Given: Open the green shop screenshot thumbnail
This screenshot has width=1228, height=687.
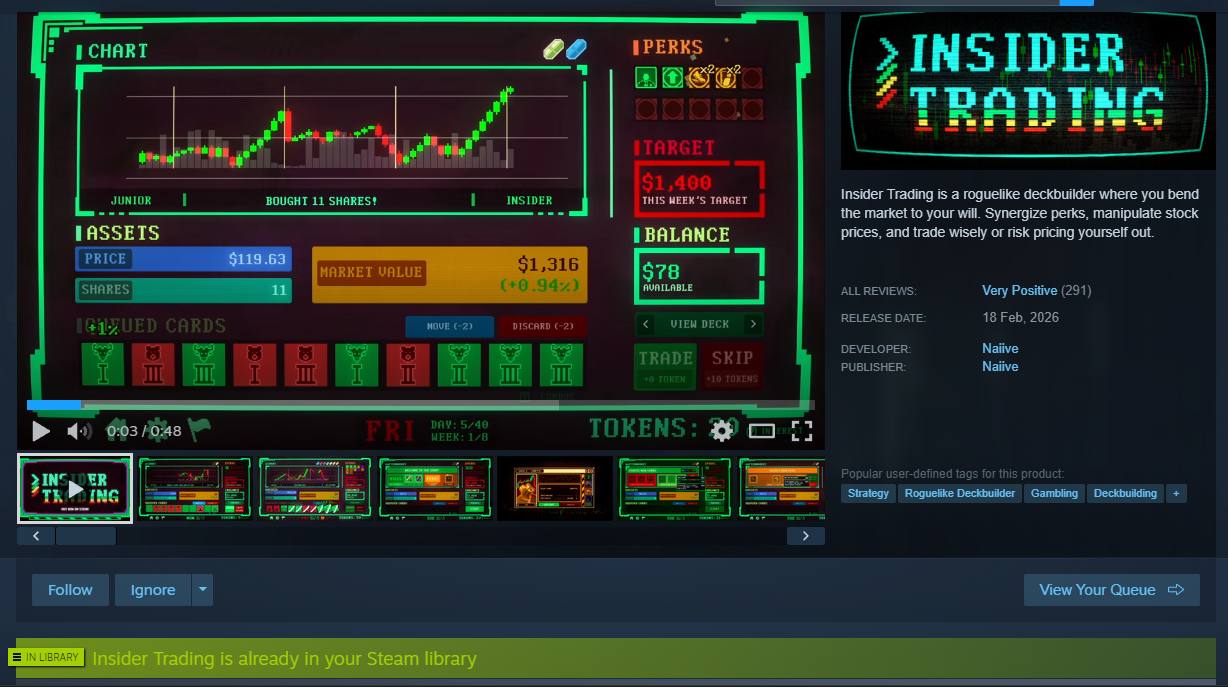Looking at the screenshot, I should pos(435,489).
